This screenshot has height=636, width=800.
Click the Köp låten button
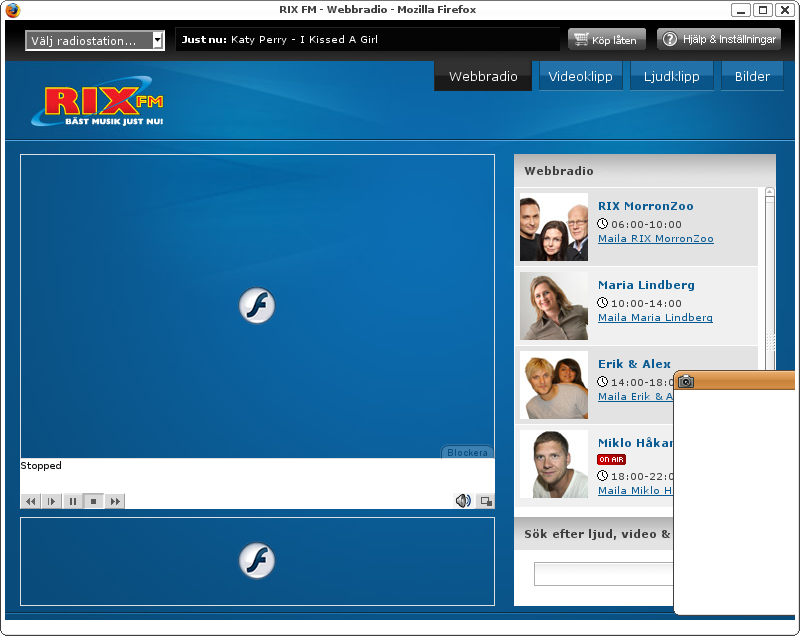click(607, 39)
